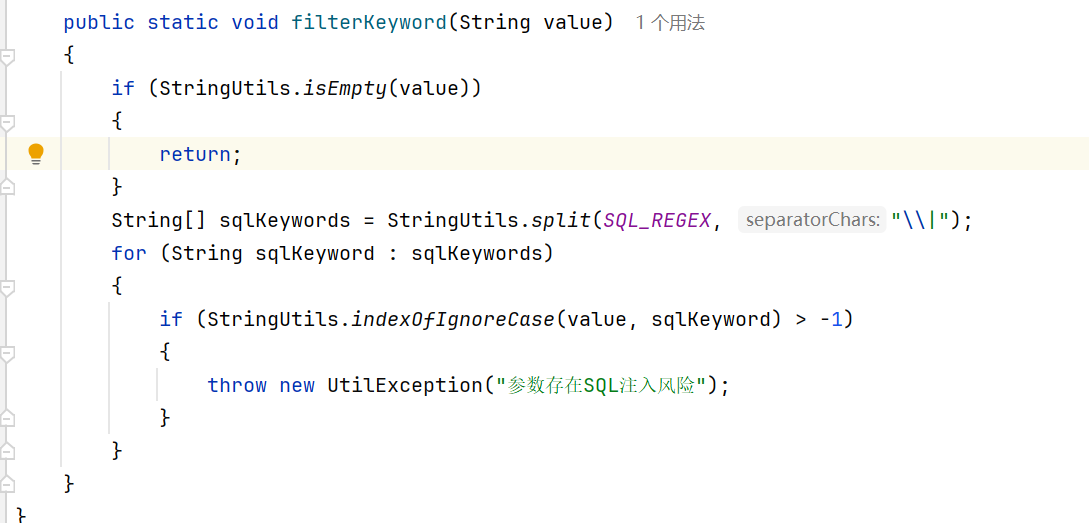1089x523 pixels.
Task: Collapse the for-loop fold marker
Action: click(7, 288)
